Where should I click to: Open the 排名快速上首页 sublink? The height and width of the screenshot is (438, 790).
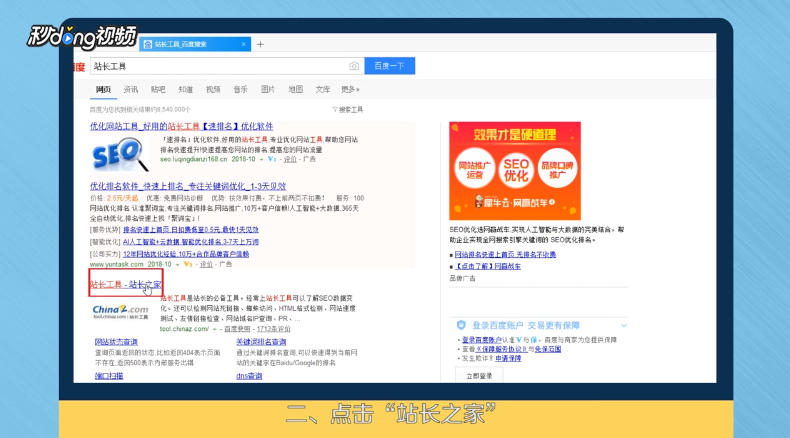(x=190, y=229)
